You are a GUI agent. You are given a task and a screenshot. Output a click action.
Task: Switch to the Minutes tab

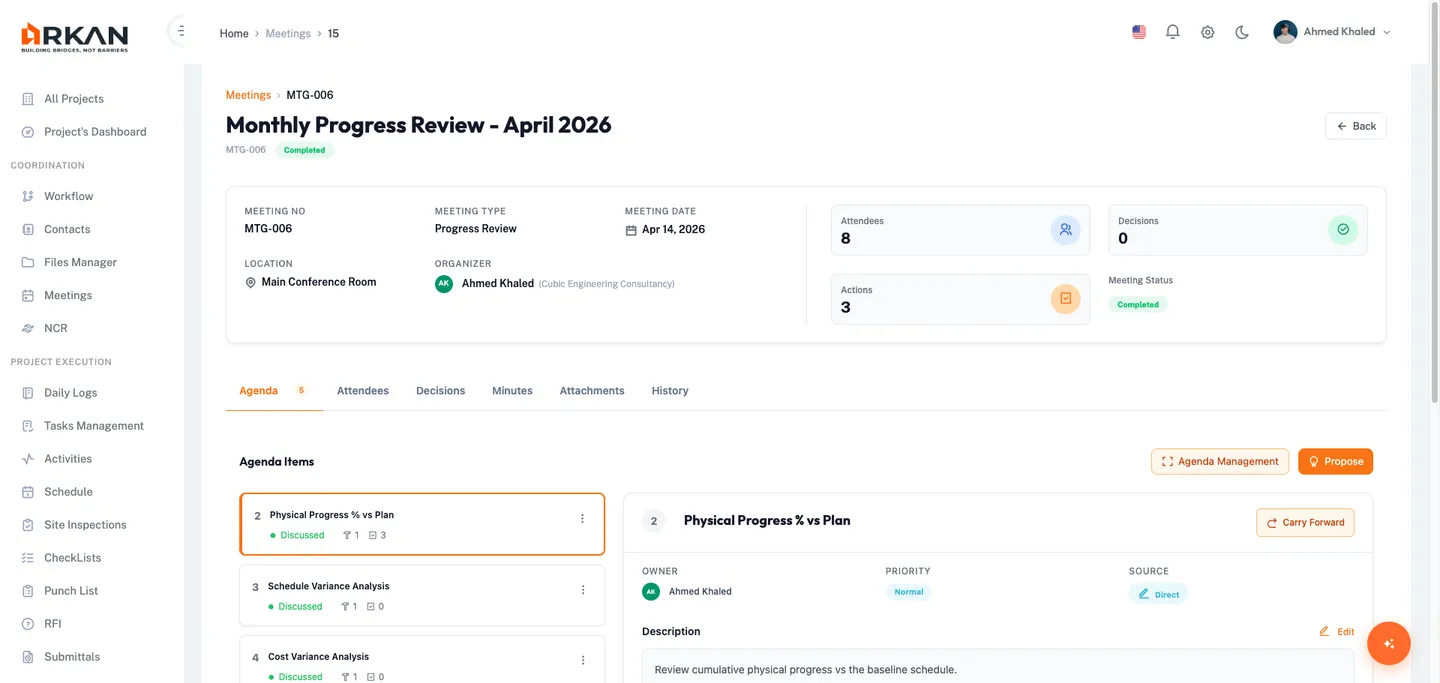tap(512, 391)
